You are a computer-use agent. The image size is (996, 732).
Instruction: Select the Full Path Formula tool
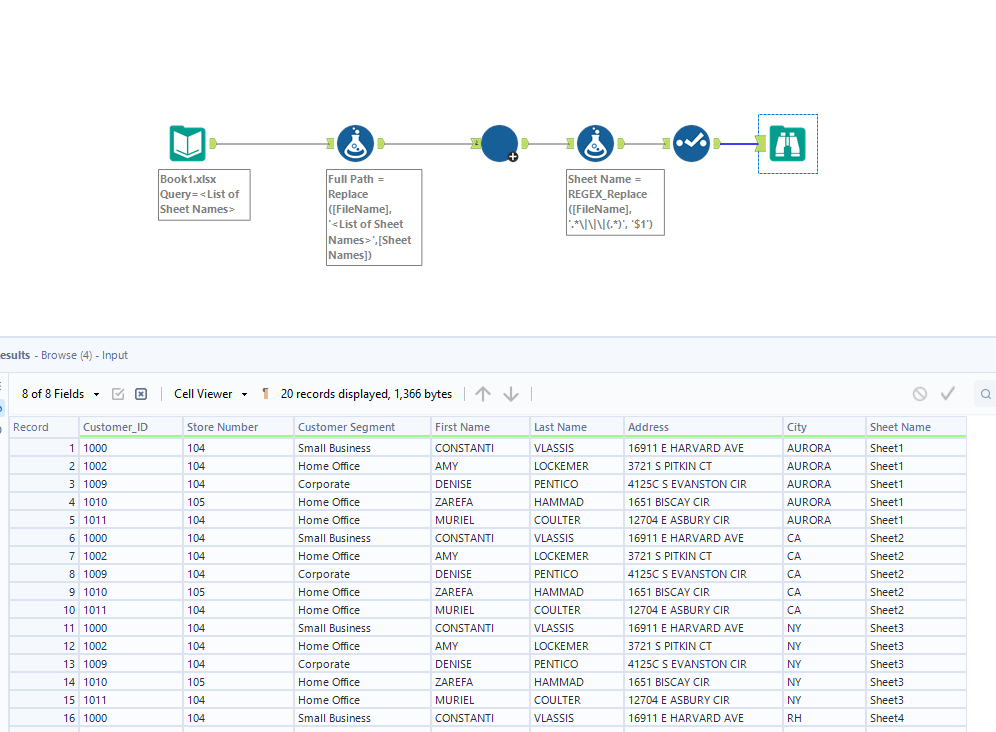pyautogui.click(x=355, y=144)
